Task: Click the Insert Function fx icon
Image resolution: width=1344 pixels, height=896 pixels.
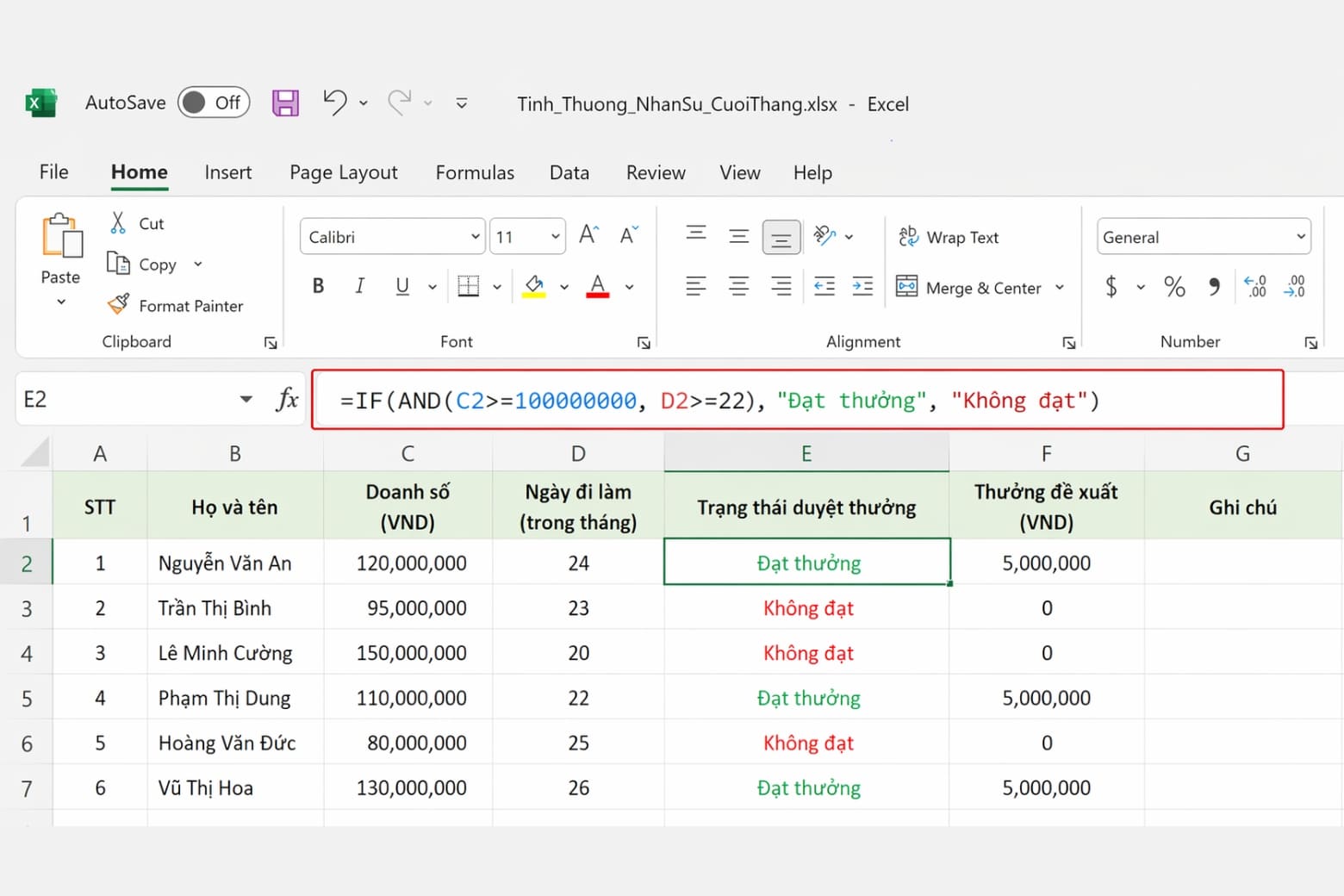Action: 287,399
